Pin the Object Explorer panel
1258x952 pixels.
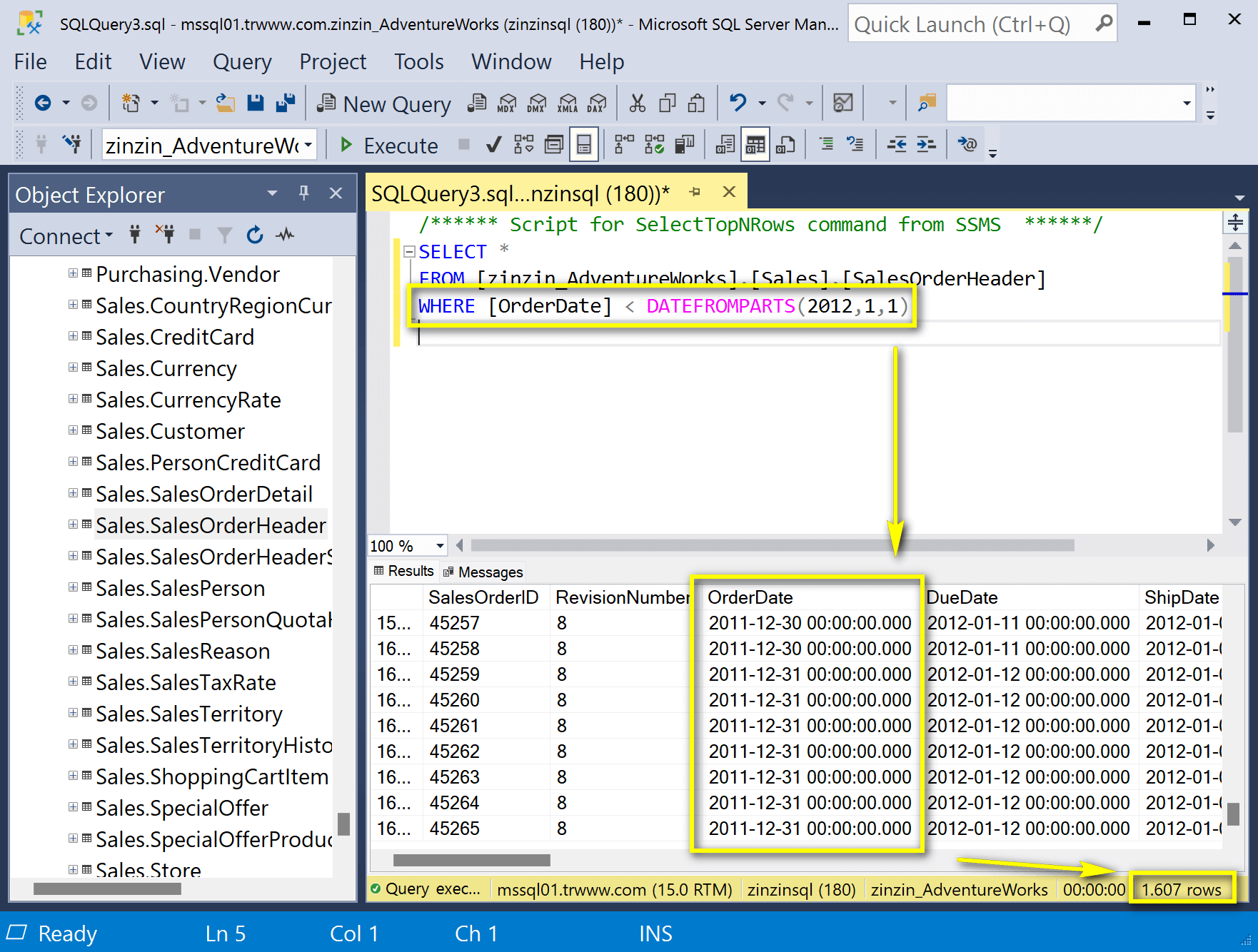coord(304,193)
